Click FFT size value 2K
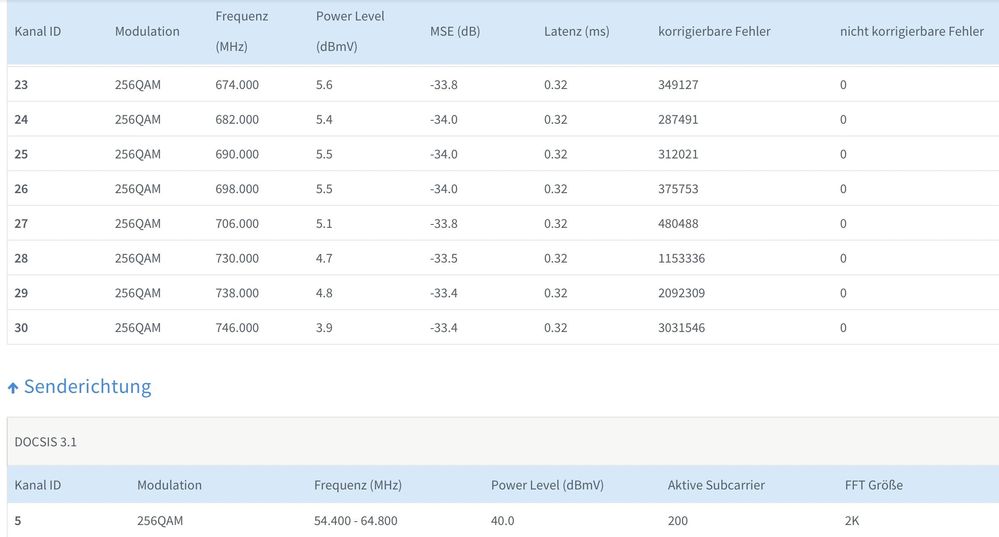This screenshot has width=999, height=537. point(852,520)
